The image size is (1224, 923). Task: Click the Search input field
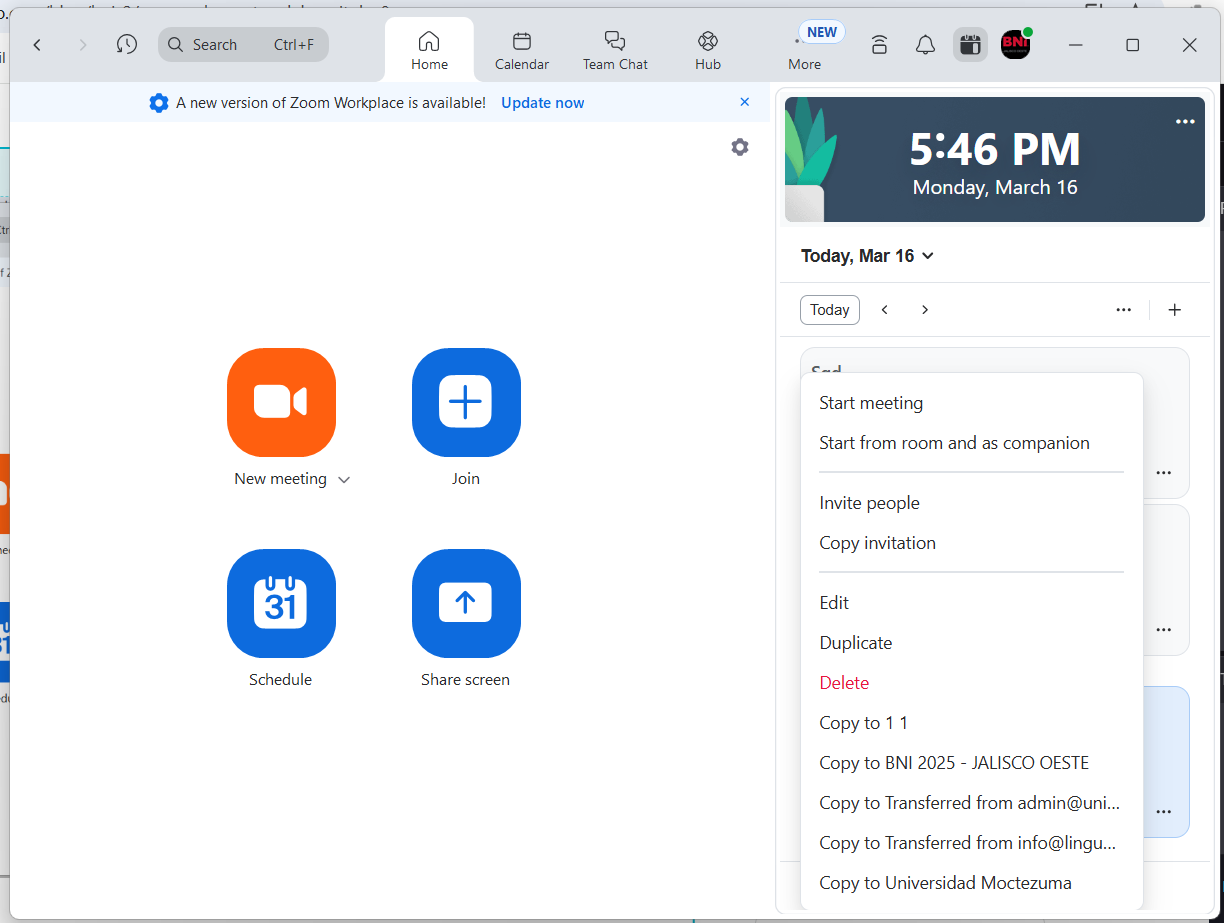243,44
